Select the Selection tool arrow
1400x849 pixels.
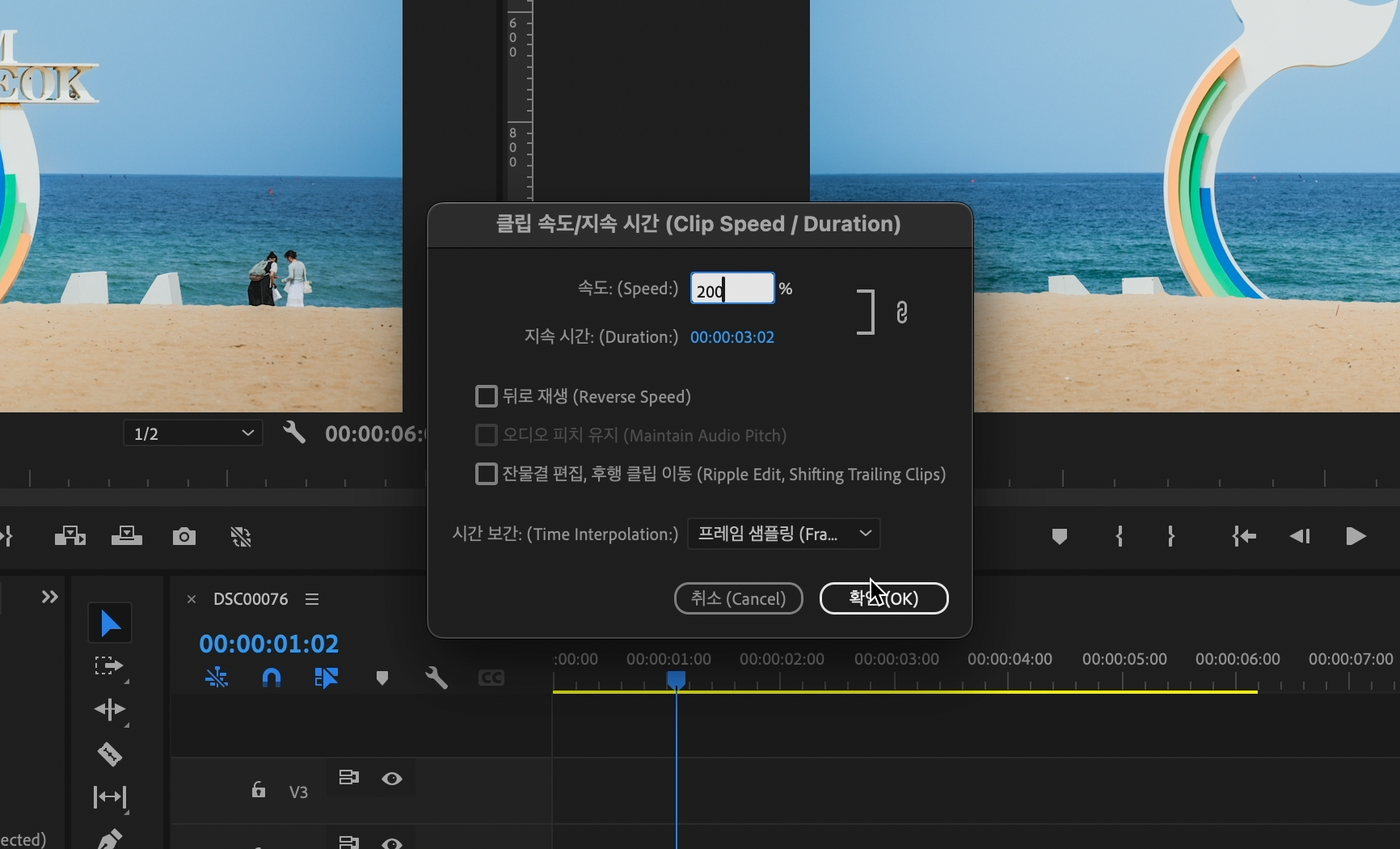click(x=110, y=623)
